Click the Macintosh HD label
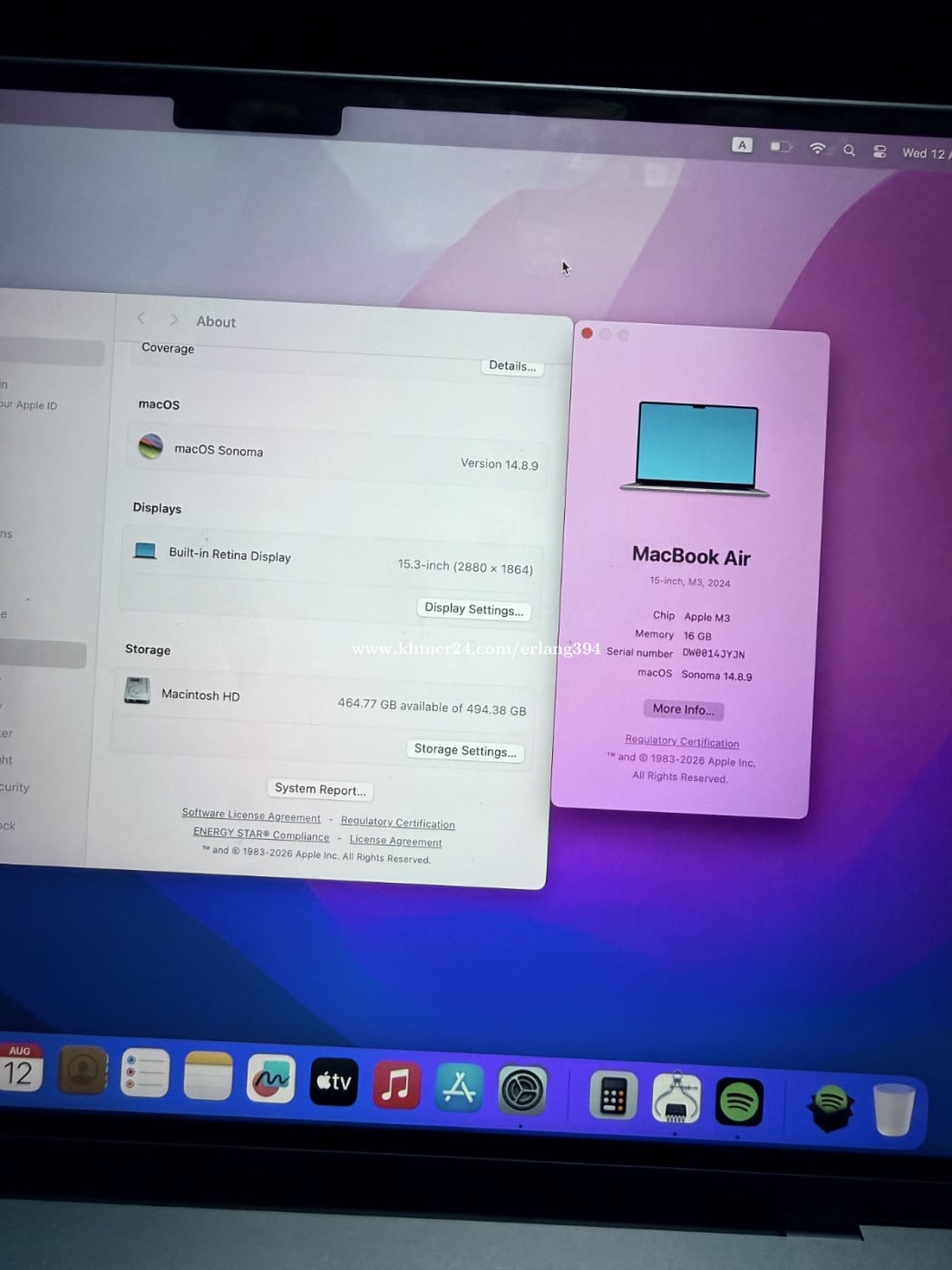Image resolution: width=952 pixels, height=1270 pixels. [x=200, y=695]
